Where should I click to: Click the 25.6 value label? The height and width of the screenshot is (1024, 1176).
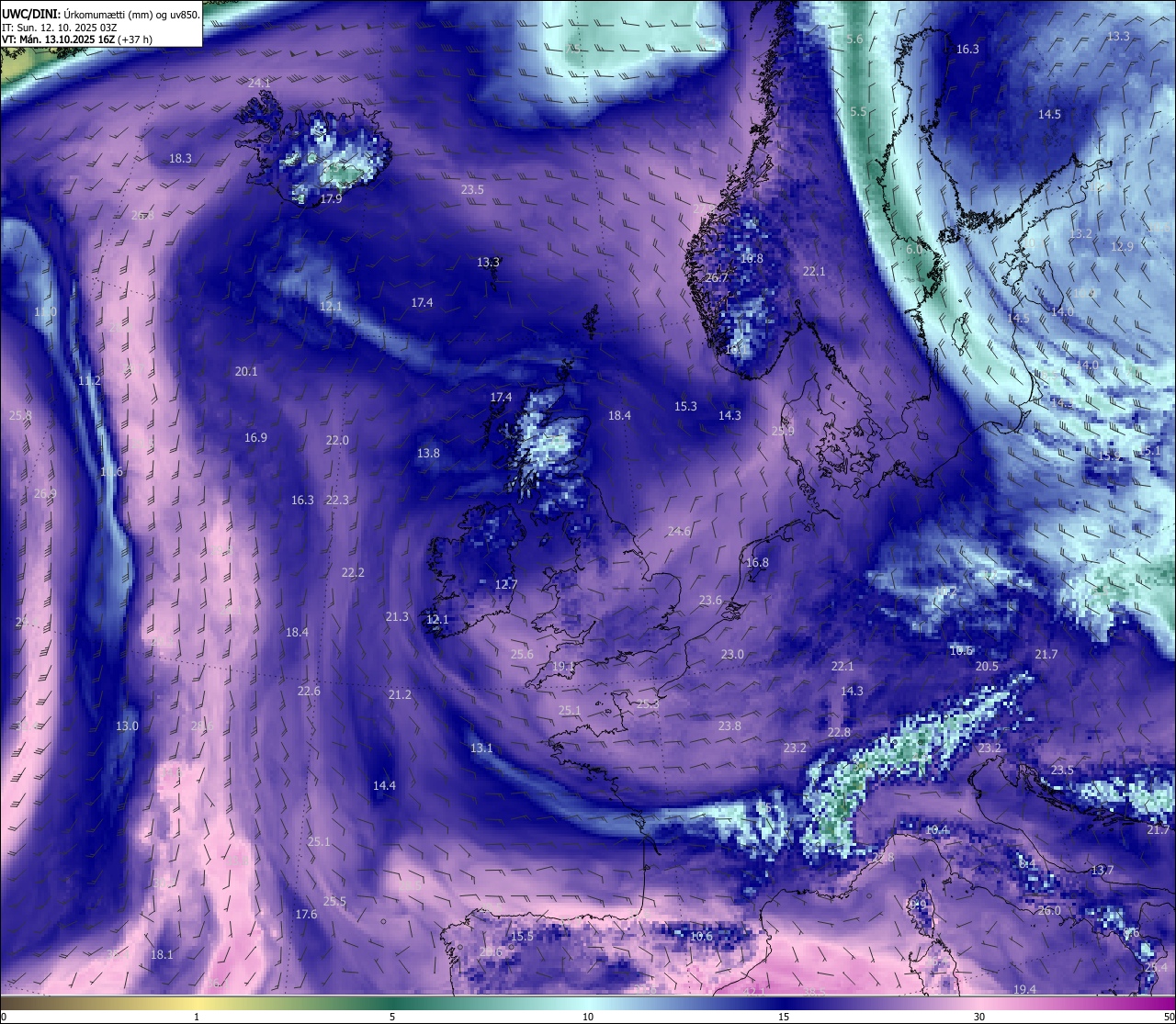click(x=522, y=655)
